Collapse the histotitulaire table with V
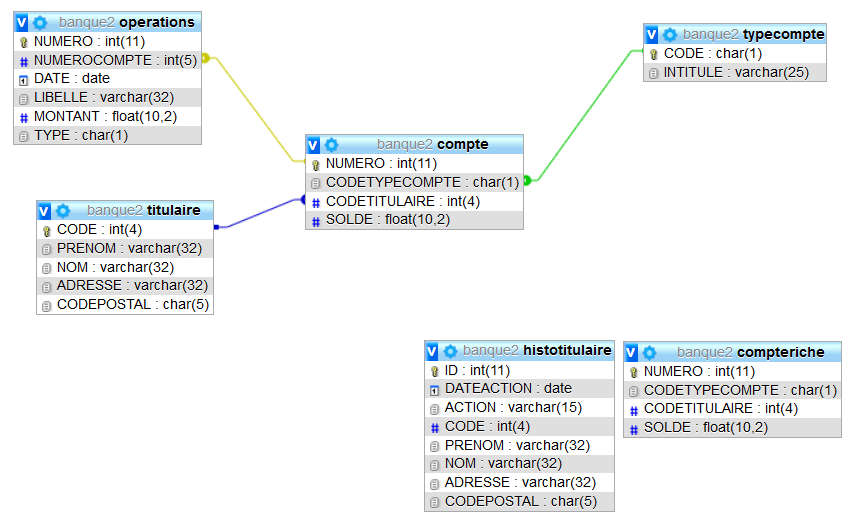This screenshot has height=521, width=851. click(x=433, y=351)
